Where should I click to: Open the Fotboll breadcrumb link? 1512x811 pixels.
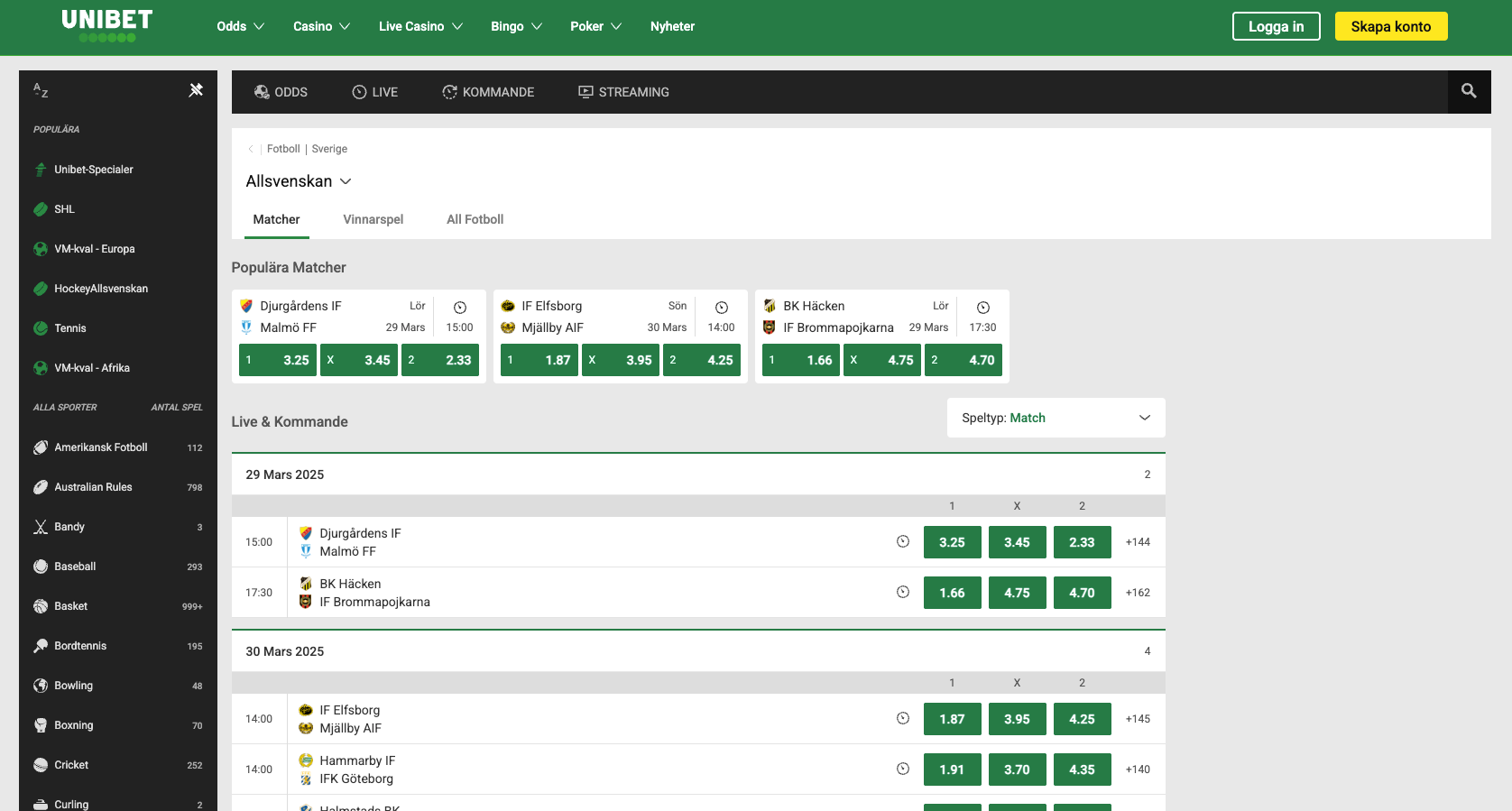pos(283,149)
